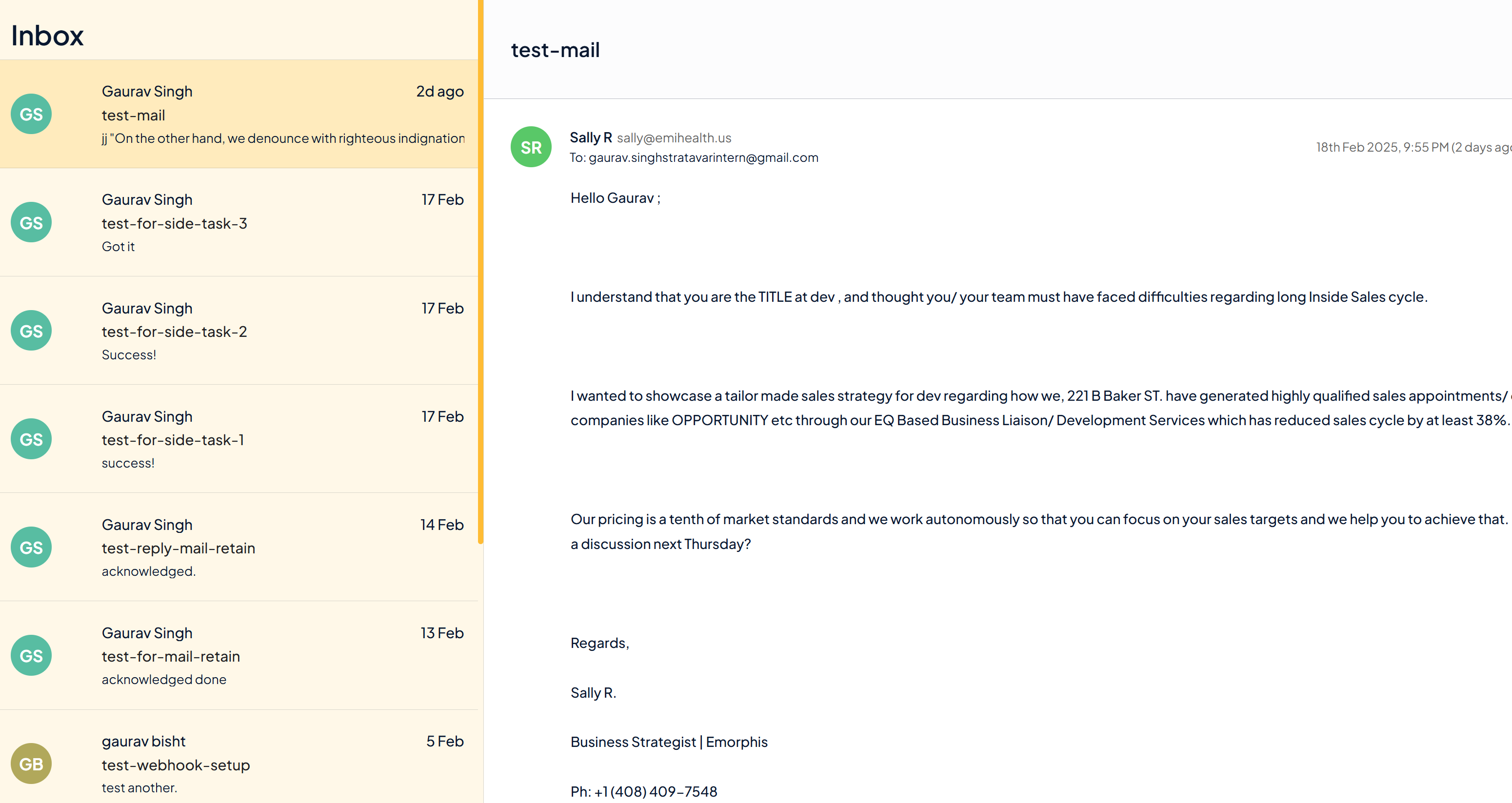Click the 'acknowledged done' preview text
Viewport: 1512px width, 803px height.
(164, 679)
